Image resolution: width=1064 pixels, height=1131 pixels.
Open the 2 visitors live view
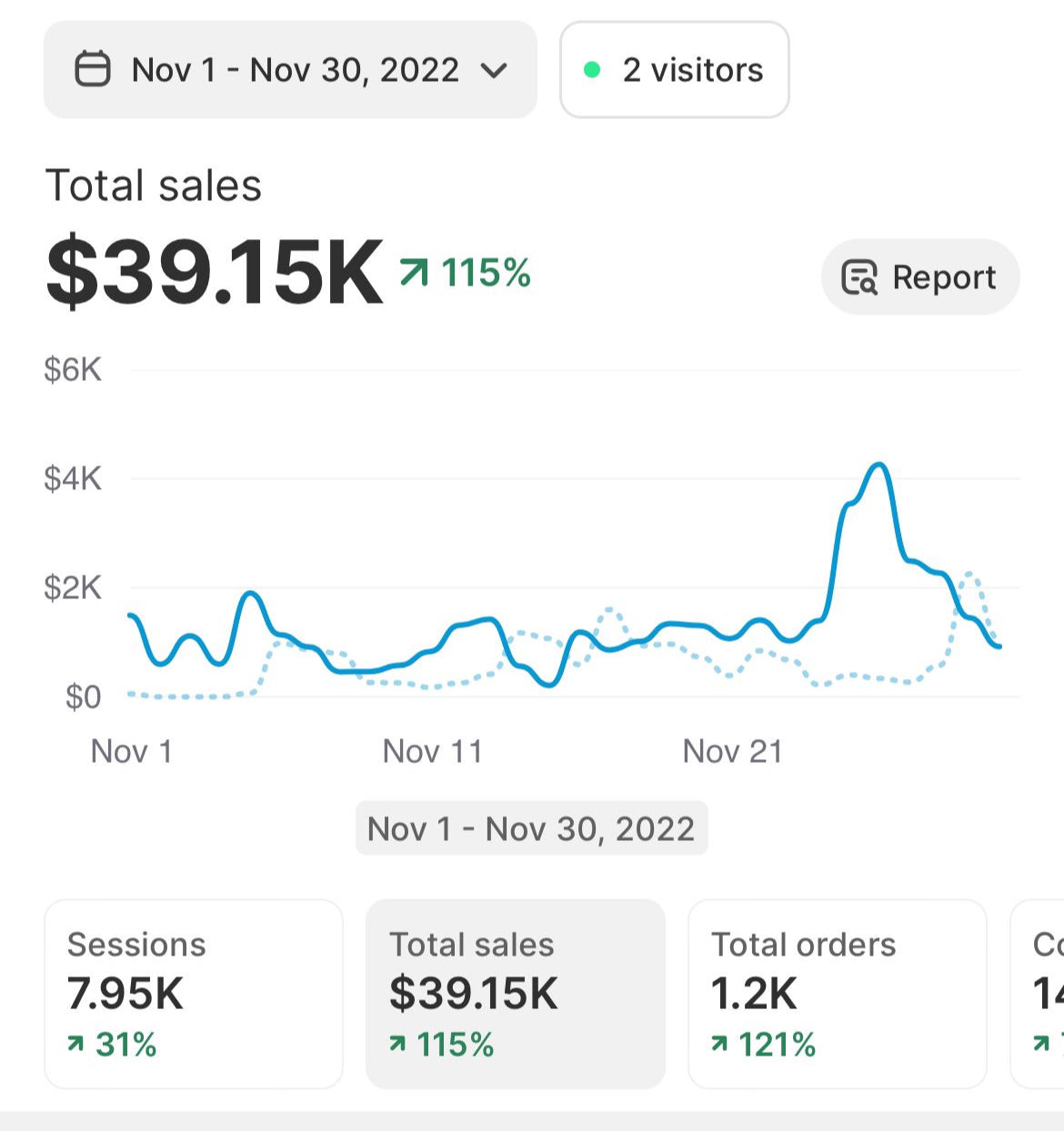pyautogui.click(x=675, y=70)
